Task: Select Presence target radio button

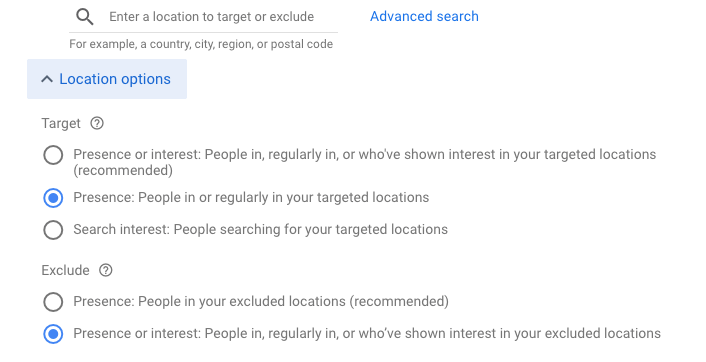Action: click(x=53, y=198)
